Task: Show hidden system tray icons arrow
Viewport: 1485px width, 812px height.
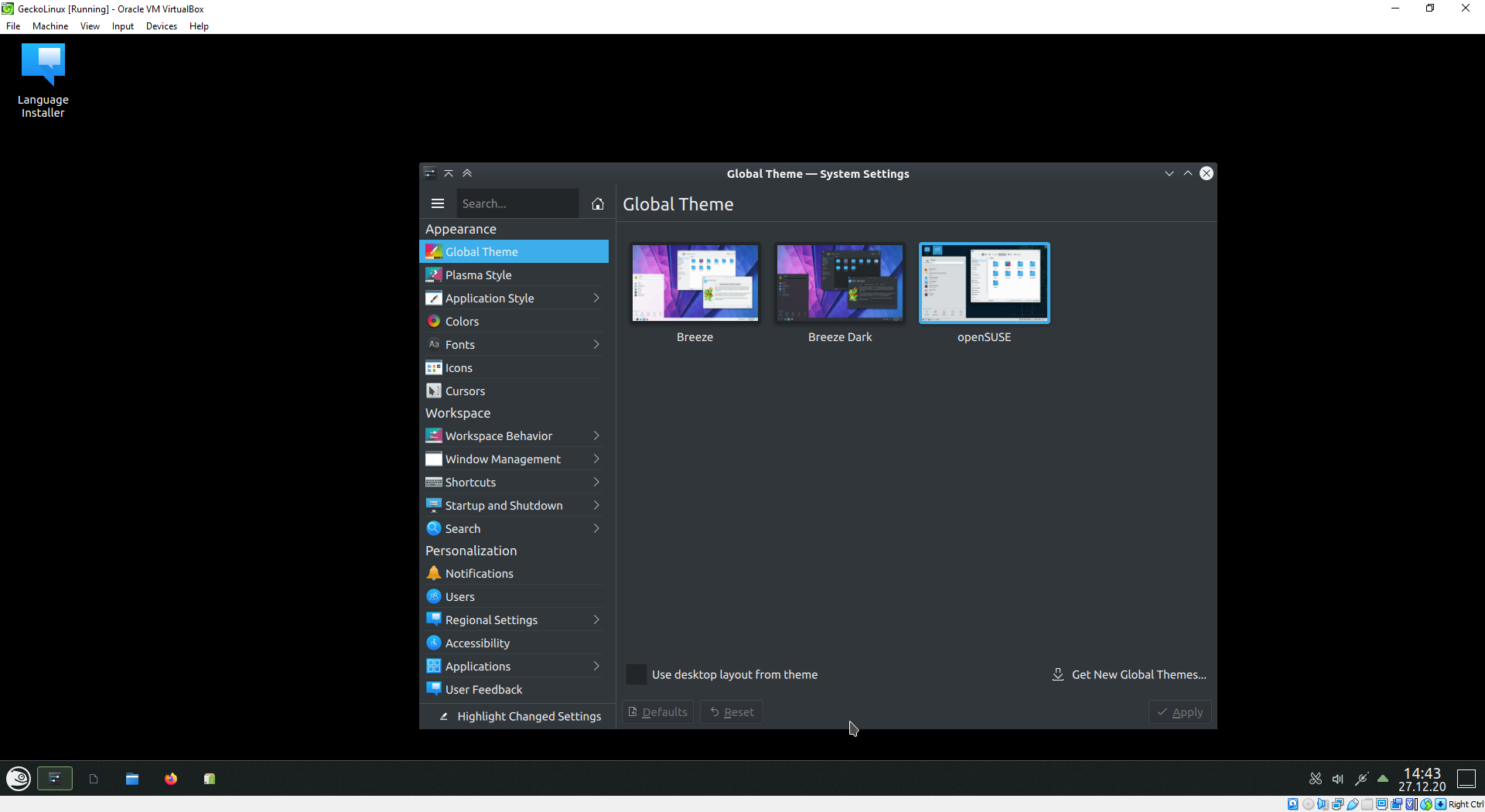Action: pyautogui.click(x=1383, y=779)
